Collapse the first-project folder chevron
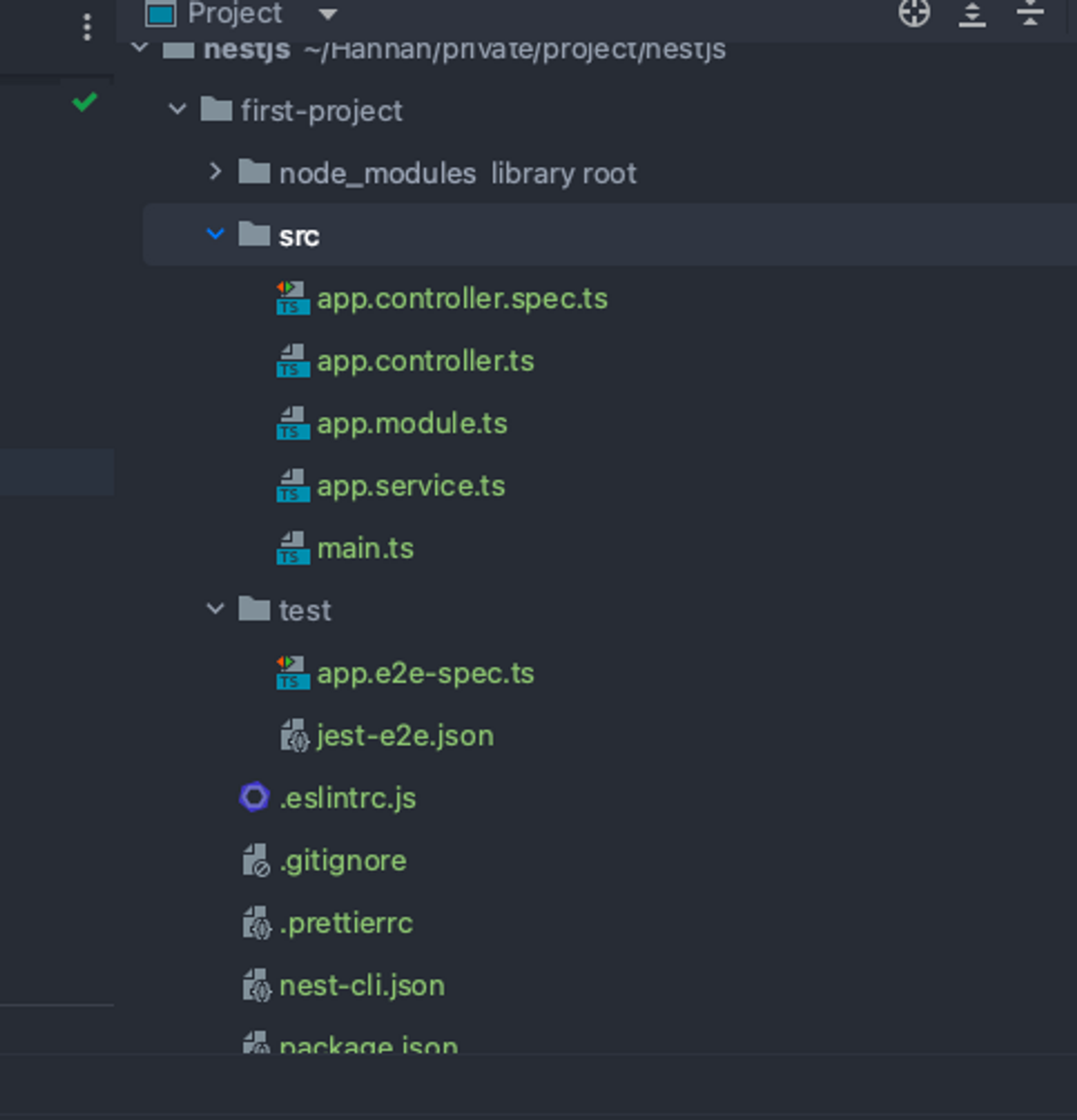1077x1120 pixels. (x=178, y=109)
